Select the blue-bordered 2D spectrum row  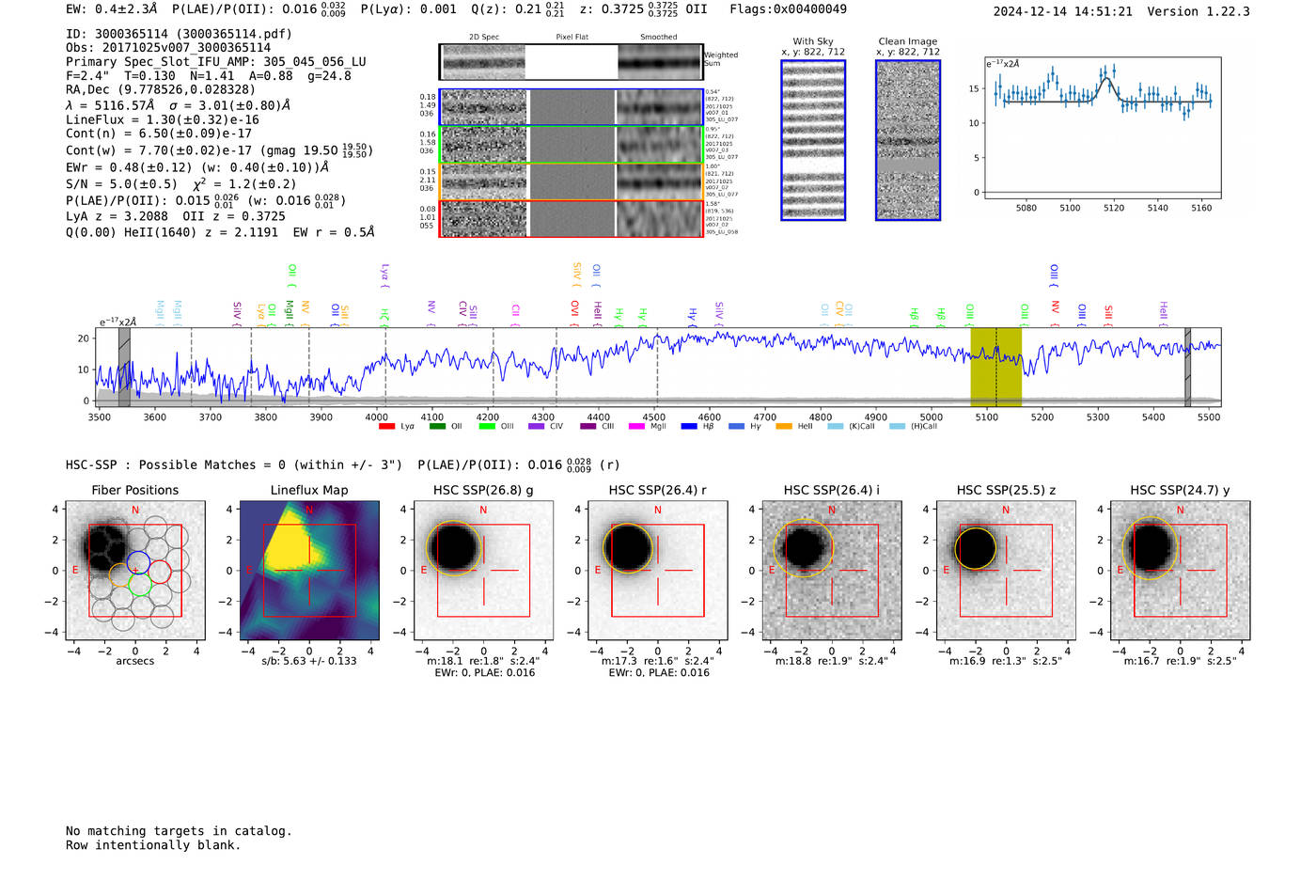click(x=571, y=107)
